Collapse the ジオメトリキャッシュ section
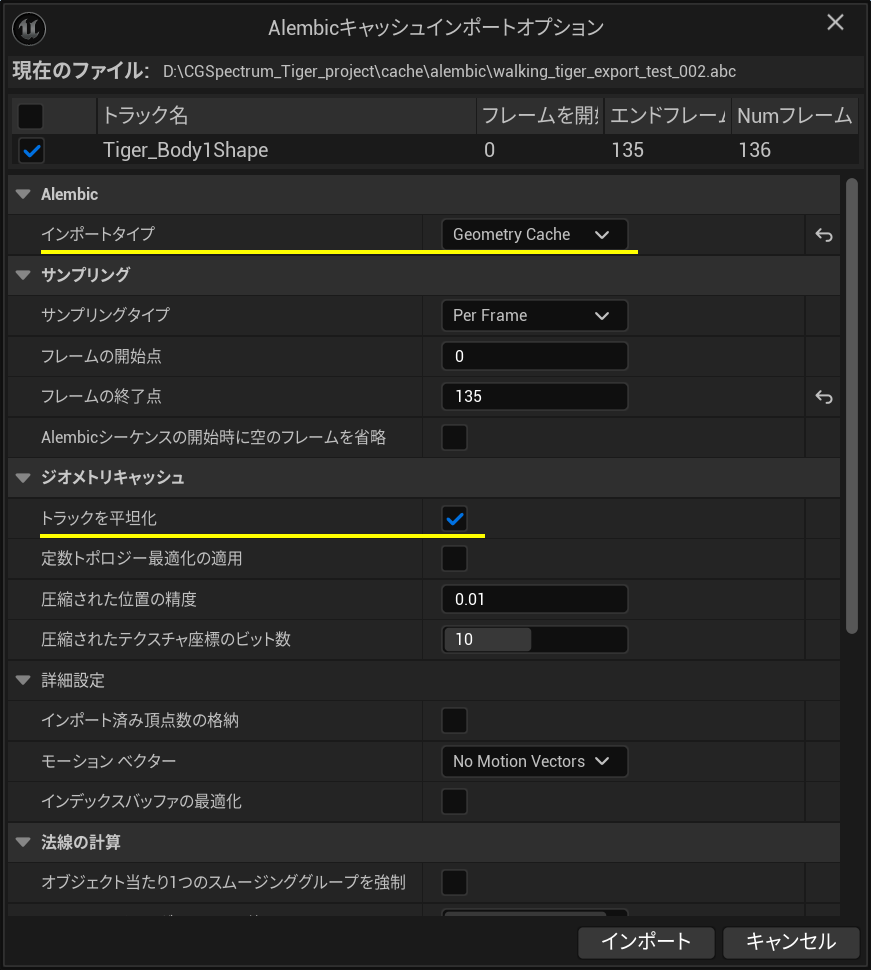The image size is (871, 970). [x=24, y=478]
